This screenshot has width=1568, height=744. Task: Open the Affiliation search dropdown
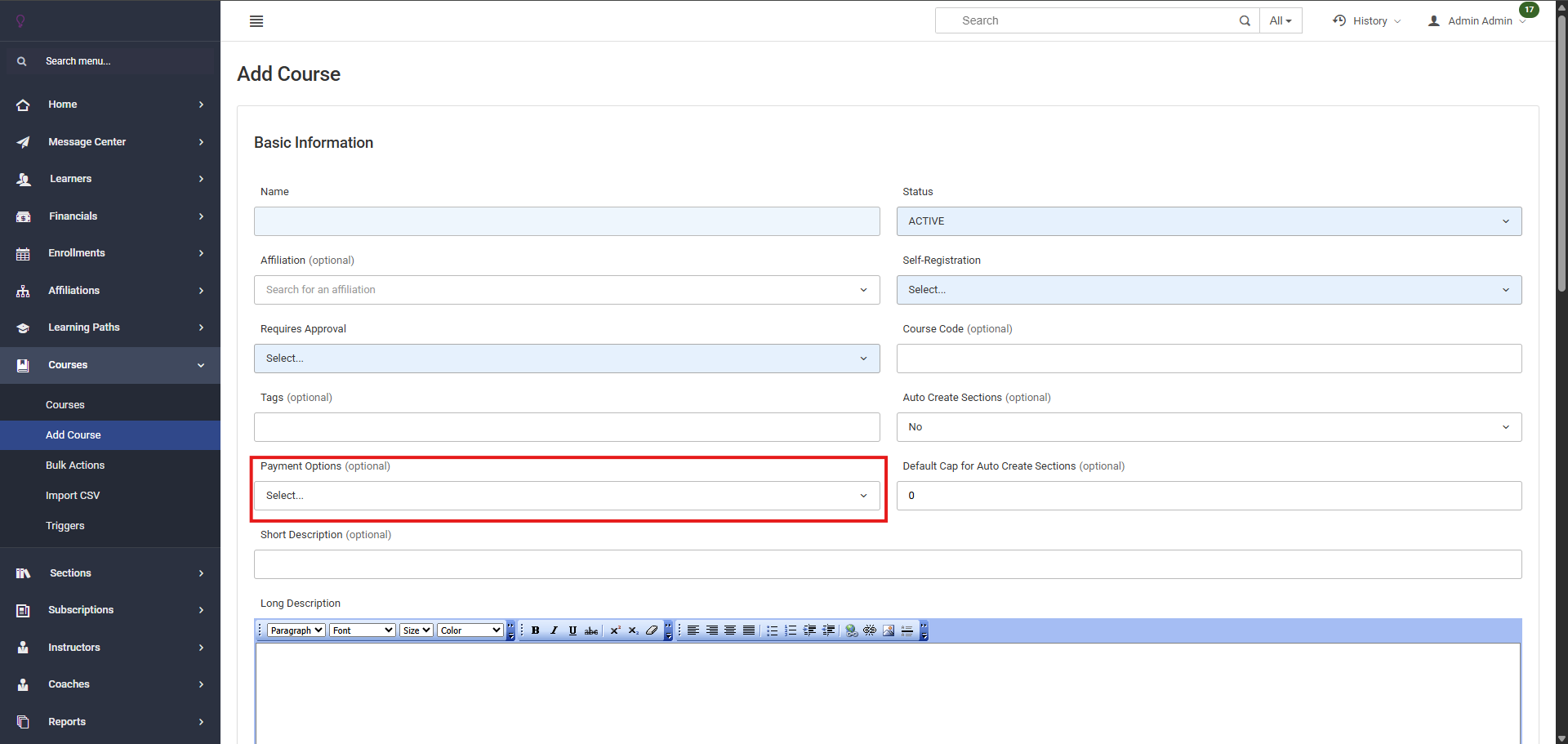(x=567, y=290)
